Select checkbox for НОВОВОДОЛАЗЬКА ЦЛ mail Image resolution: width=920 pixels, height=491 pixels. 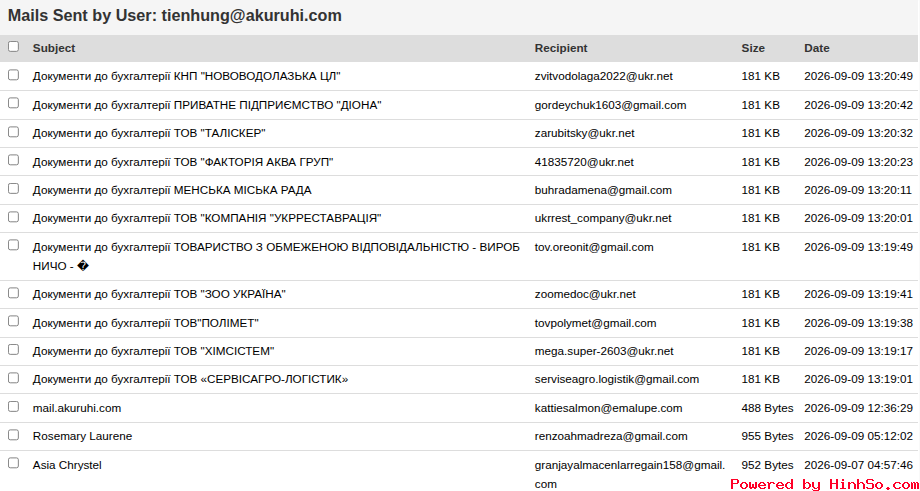(x=13, y=75)
